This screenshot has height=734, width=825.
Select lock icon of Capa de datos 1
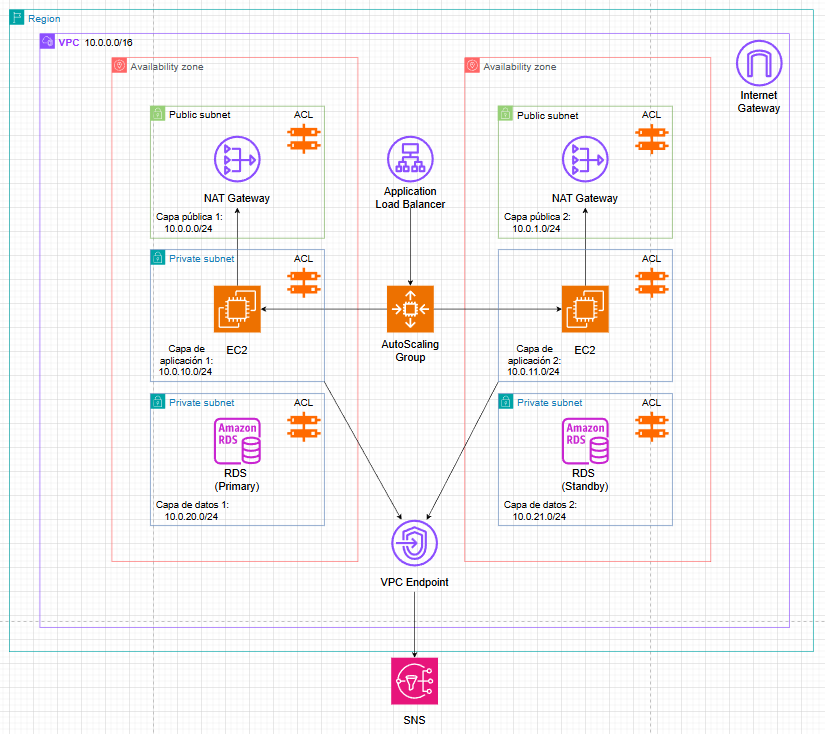tap(157, 401)
